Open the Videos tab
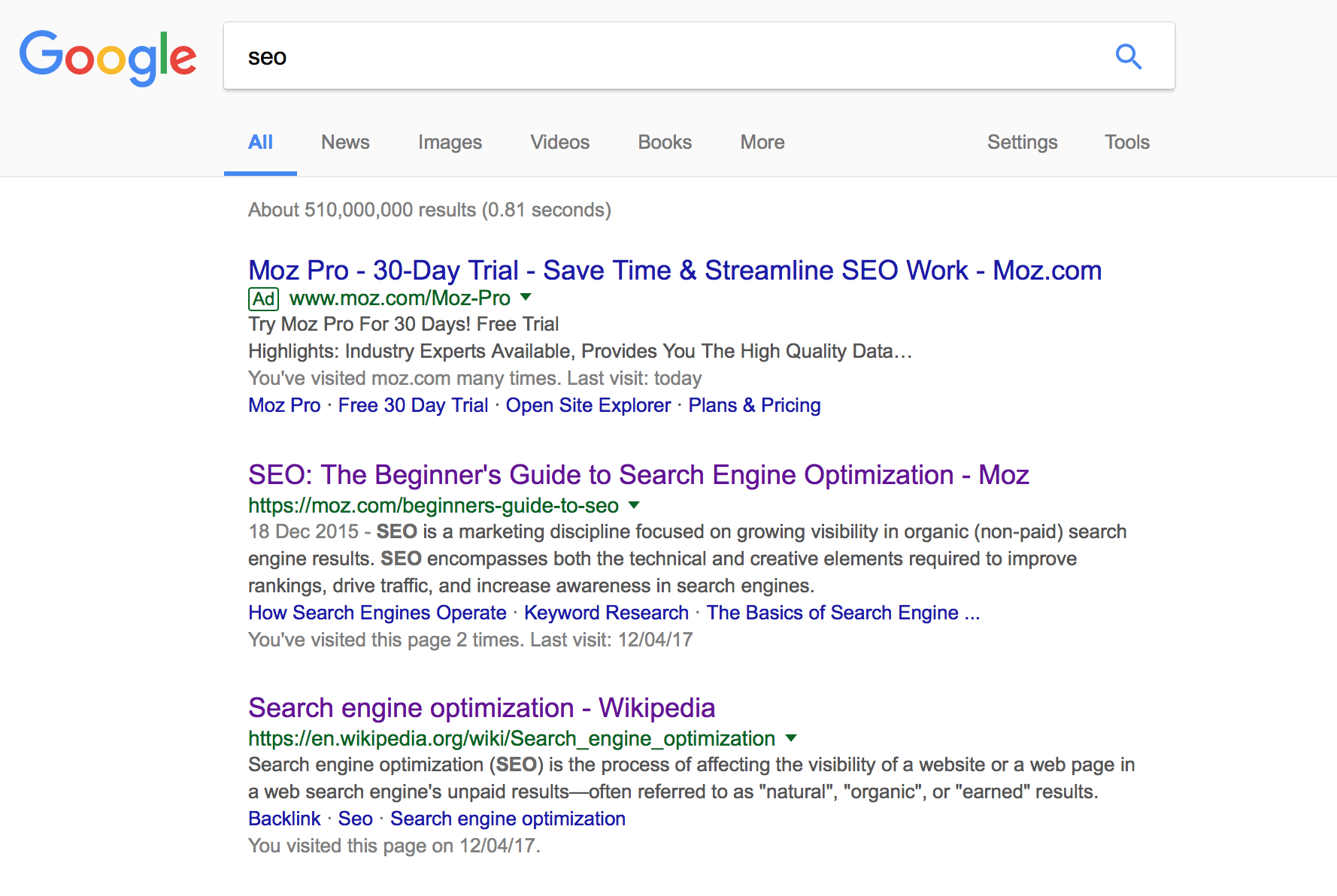The image size is (1337, 896). coord(559,142)
